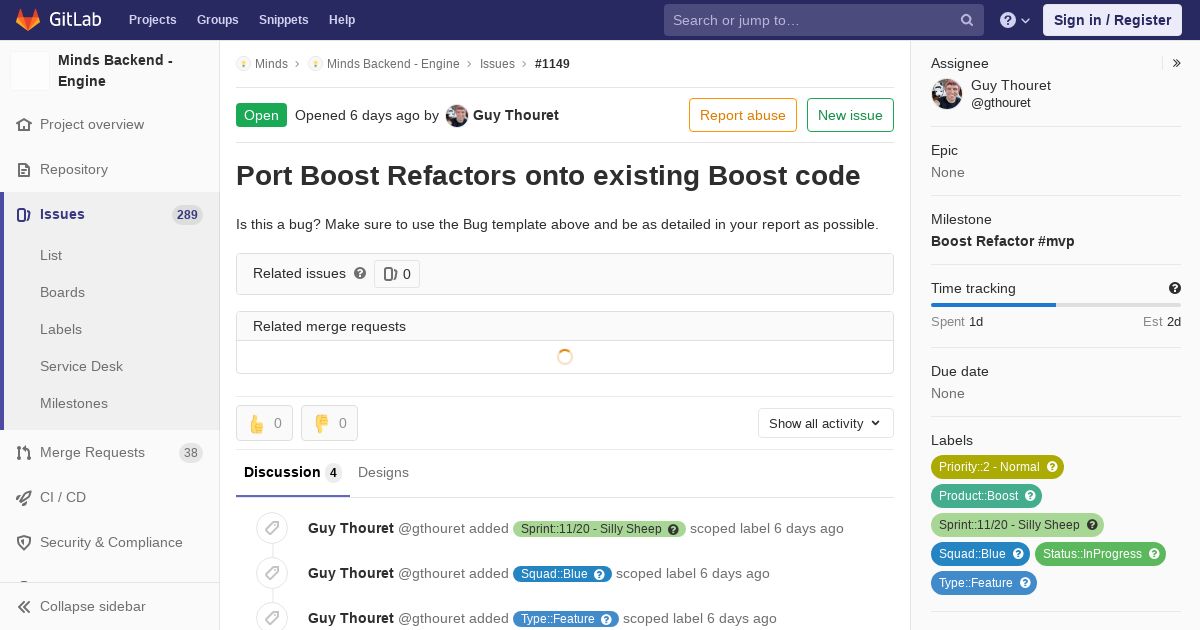
Task: Click the search magnifier icon
Action: pos(967,20)
